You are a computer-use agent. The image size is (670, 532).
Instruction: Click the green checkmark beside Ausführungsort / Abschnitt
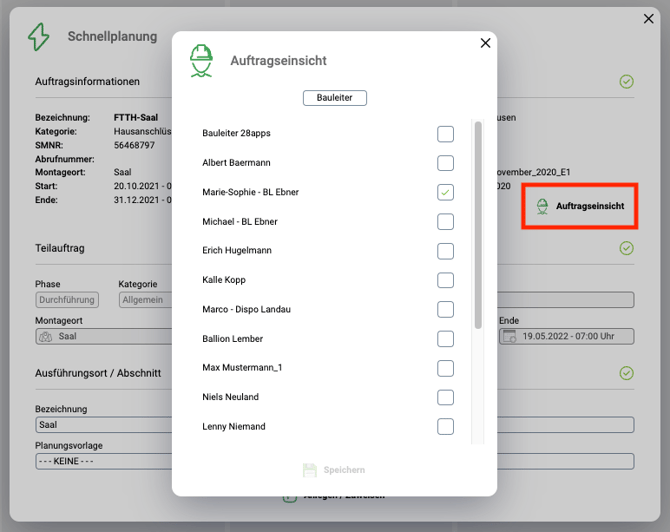pos(626,373)
